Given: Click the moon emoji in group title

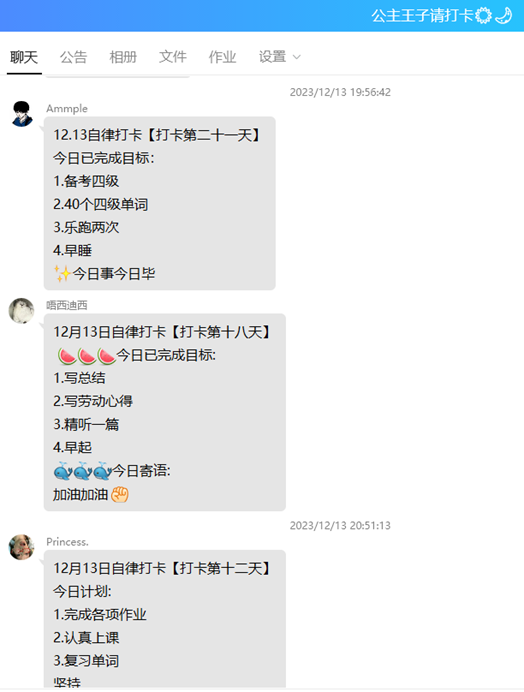Looking at the screenshot, I should [x=503, y=15].
